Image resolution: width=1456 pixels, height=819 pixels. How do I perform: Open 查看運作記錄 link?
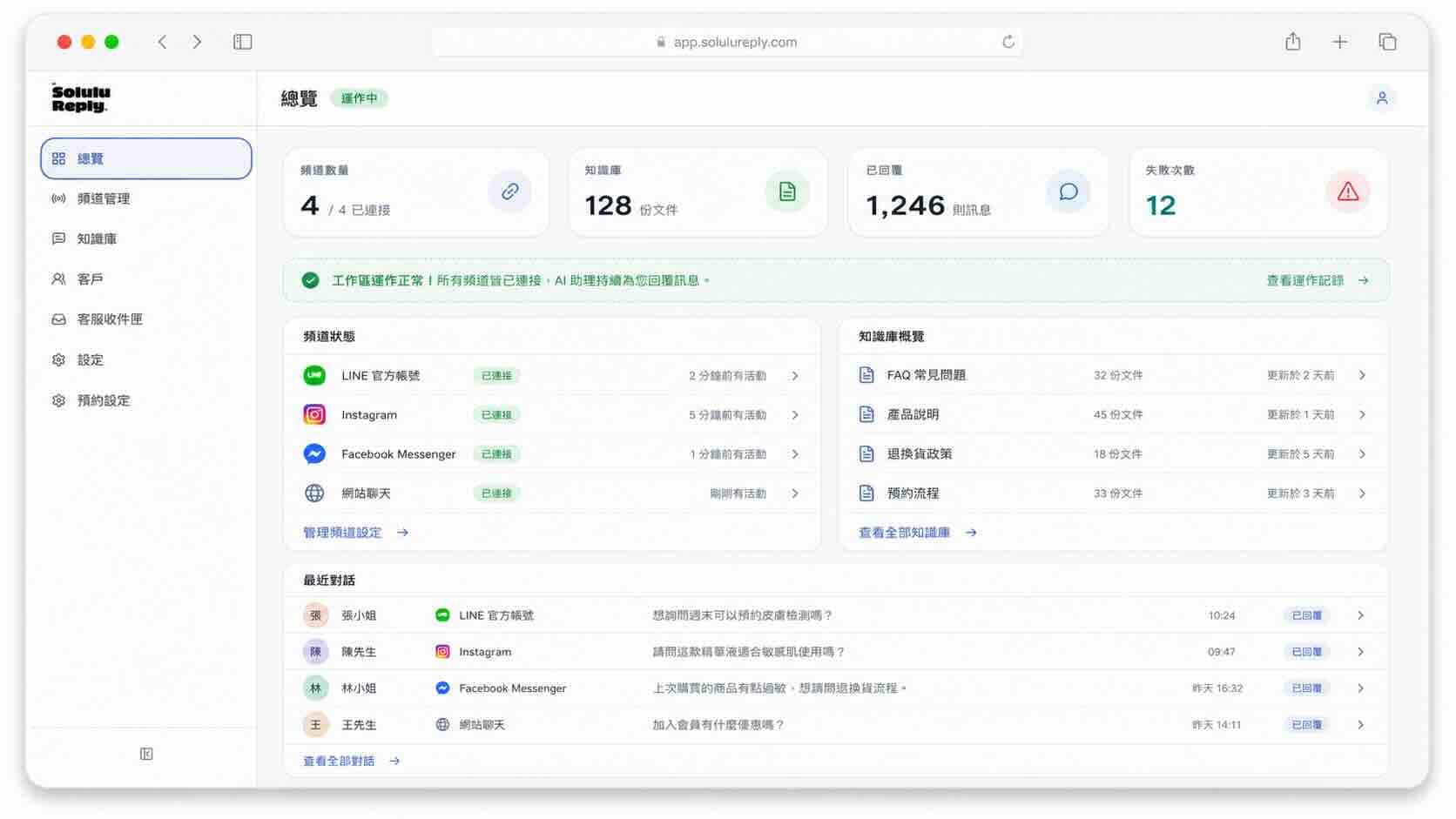(x=1318, y=280)
